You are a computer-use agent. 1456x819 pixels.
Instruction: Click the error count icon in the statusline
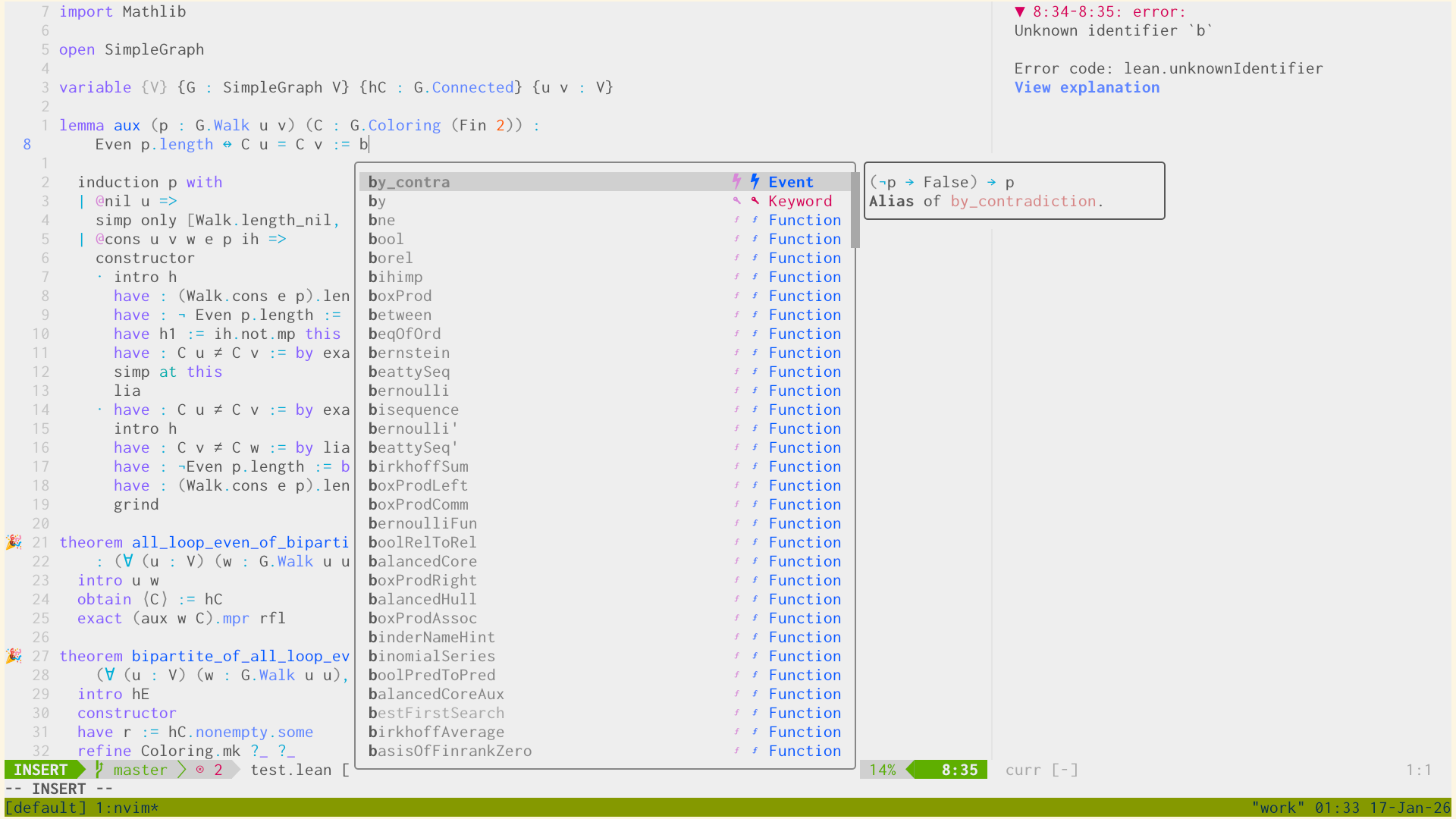[200, 770]
